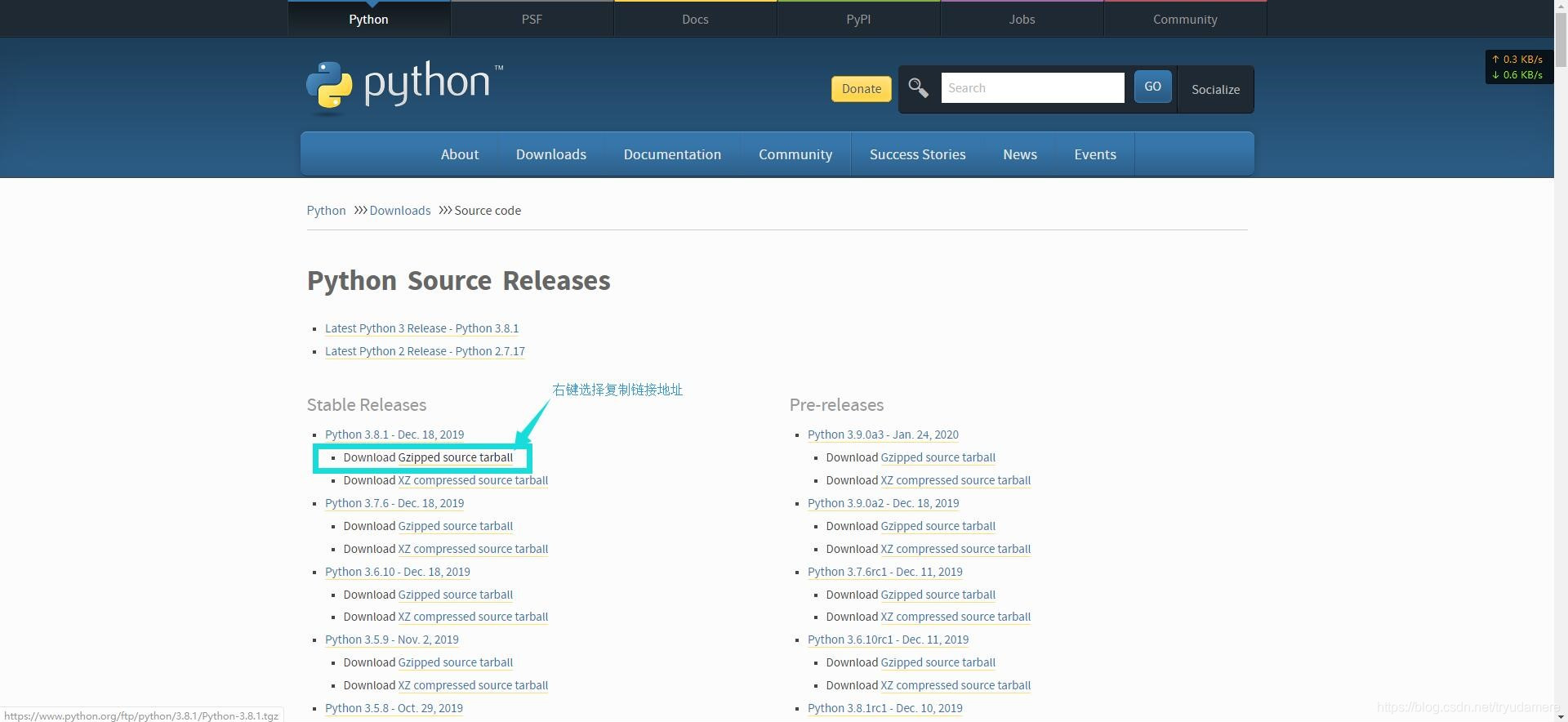
Task: Click inside the Search input field
Action: point(1032,87)
